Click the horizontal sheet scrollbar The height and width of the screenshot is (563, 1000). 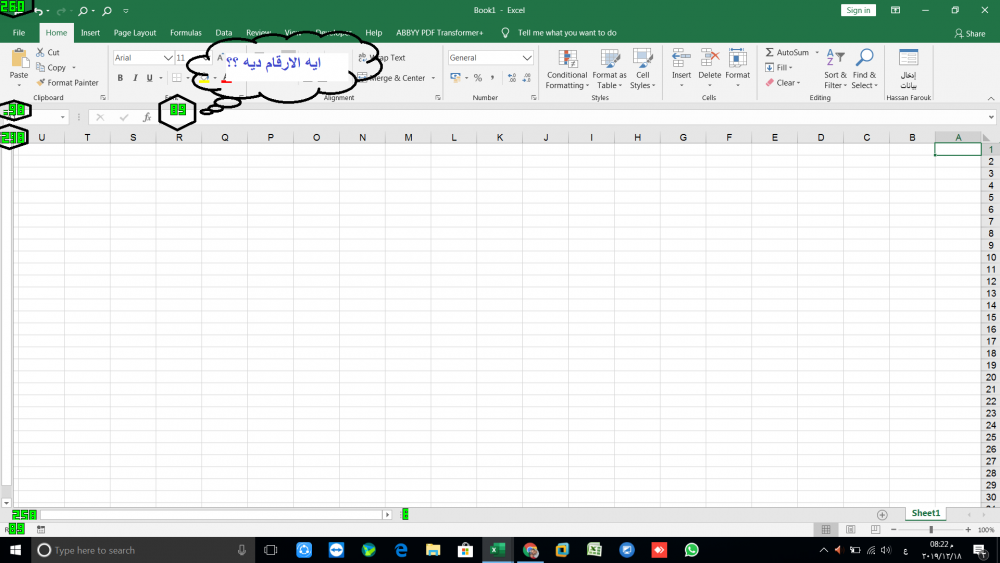[x=210, y=515]
